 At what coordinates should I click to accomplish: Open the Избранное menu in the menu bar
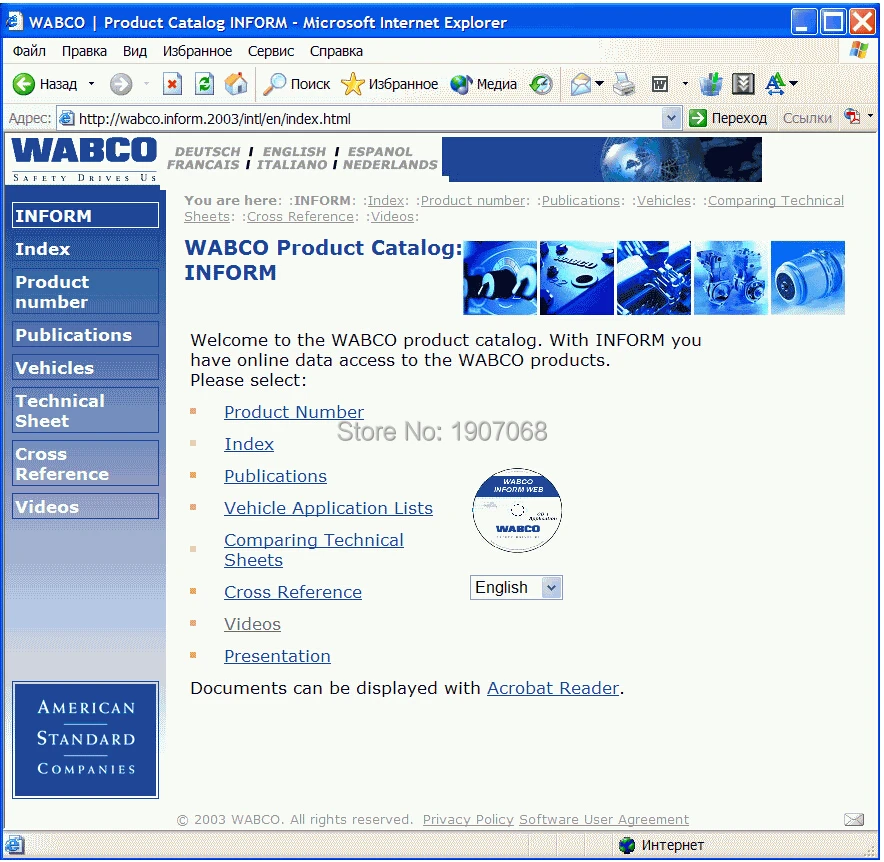tap(198, 51)
